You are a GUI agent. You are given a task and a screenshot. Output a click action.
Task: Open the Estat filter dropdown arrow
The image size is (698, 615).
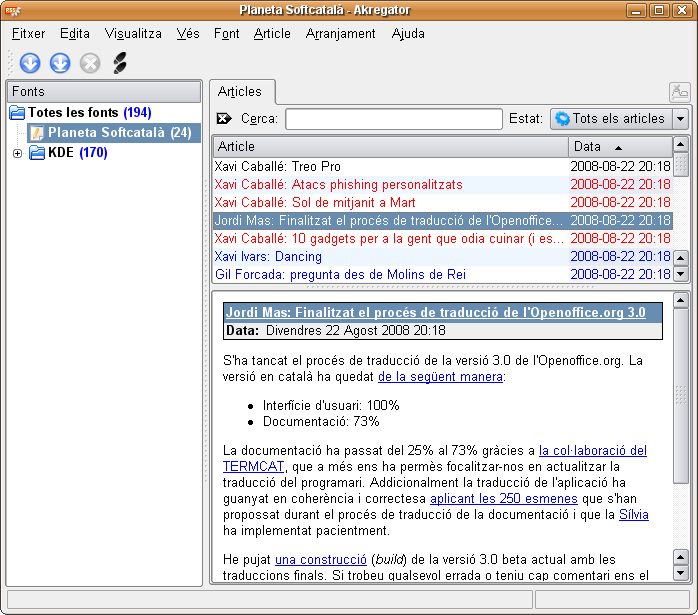[x=680, y=119]
